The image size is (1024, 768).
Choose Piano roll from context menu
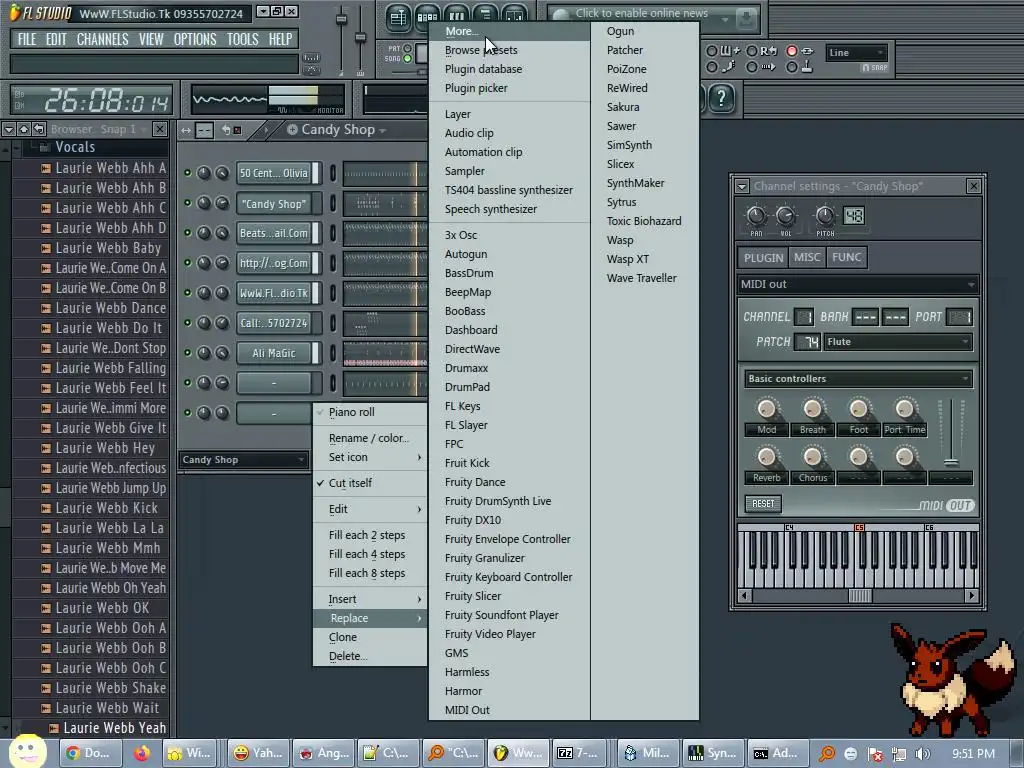tap(370, 412)
